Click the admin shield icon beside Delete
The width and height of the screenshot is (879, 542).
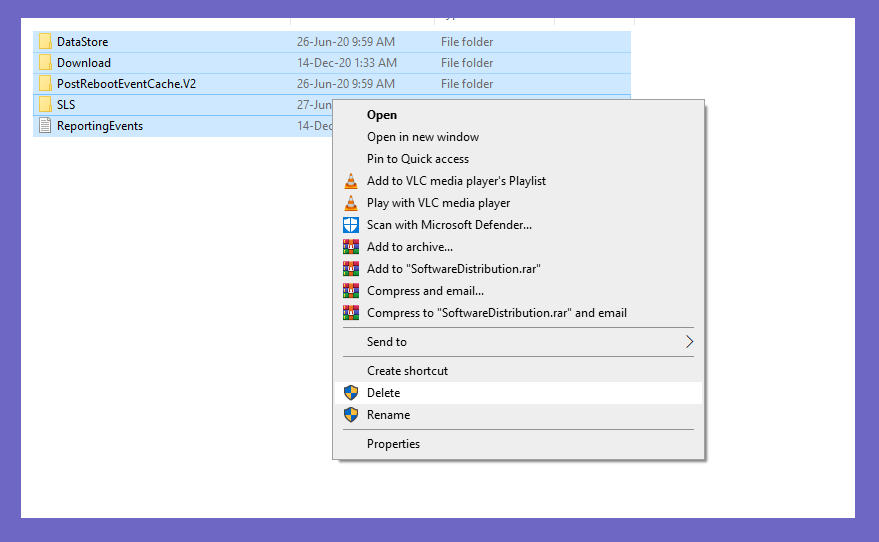pos(351,393)
